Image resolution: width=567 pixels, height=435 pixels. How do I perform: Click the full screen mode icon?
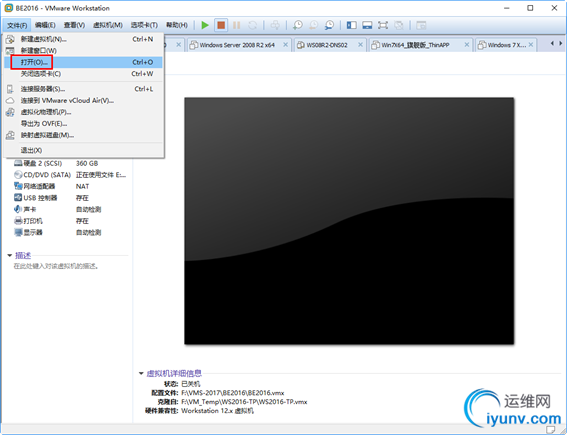tap(383, 25)
